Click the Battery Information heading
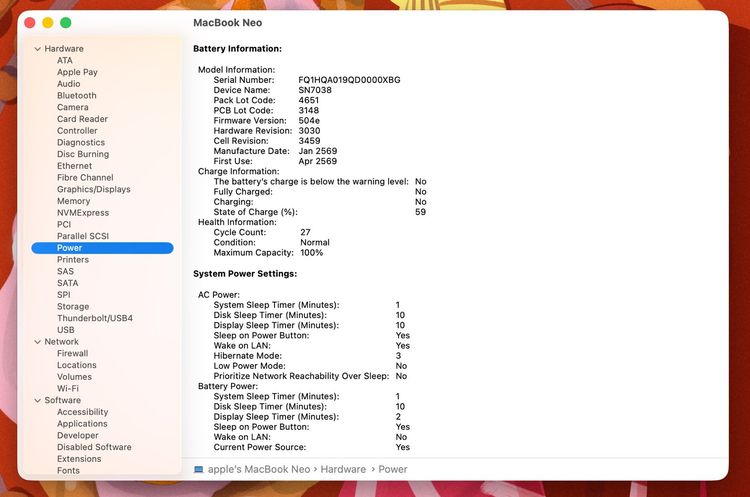 tap(237, 49)
